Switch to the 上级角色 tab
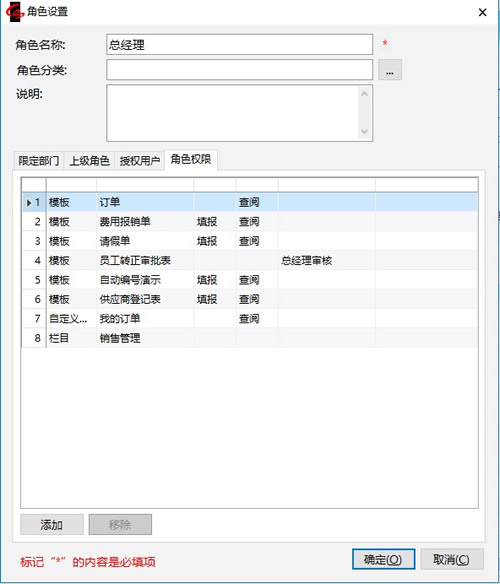 click(x=89, y=161)
